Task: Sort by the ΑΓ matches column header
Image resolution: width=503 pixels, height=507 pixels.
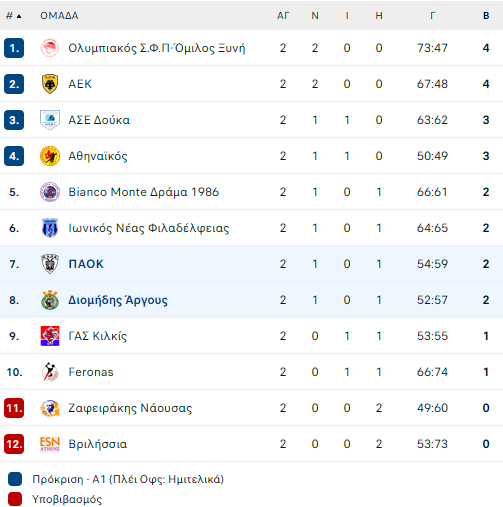Action: pos(283,16)
